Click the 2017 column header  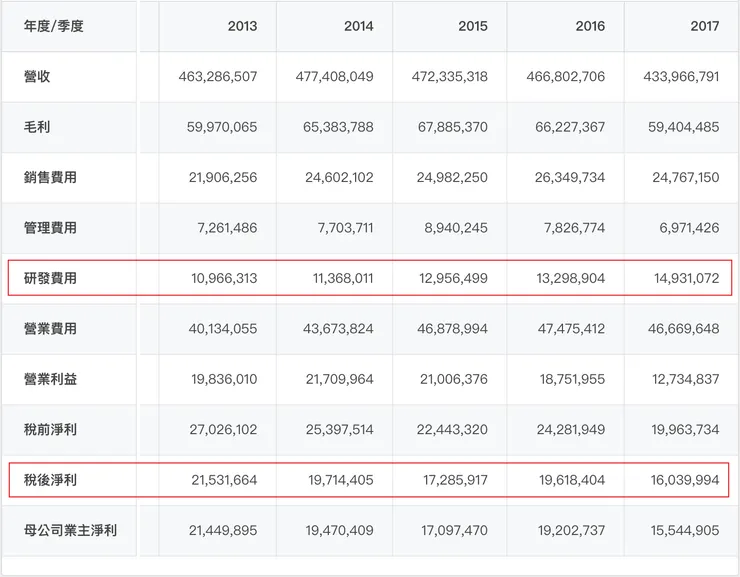coord(704,27)
